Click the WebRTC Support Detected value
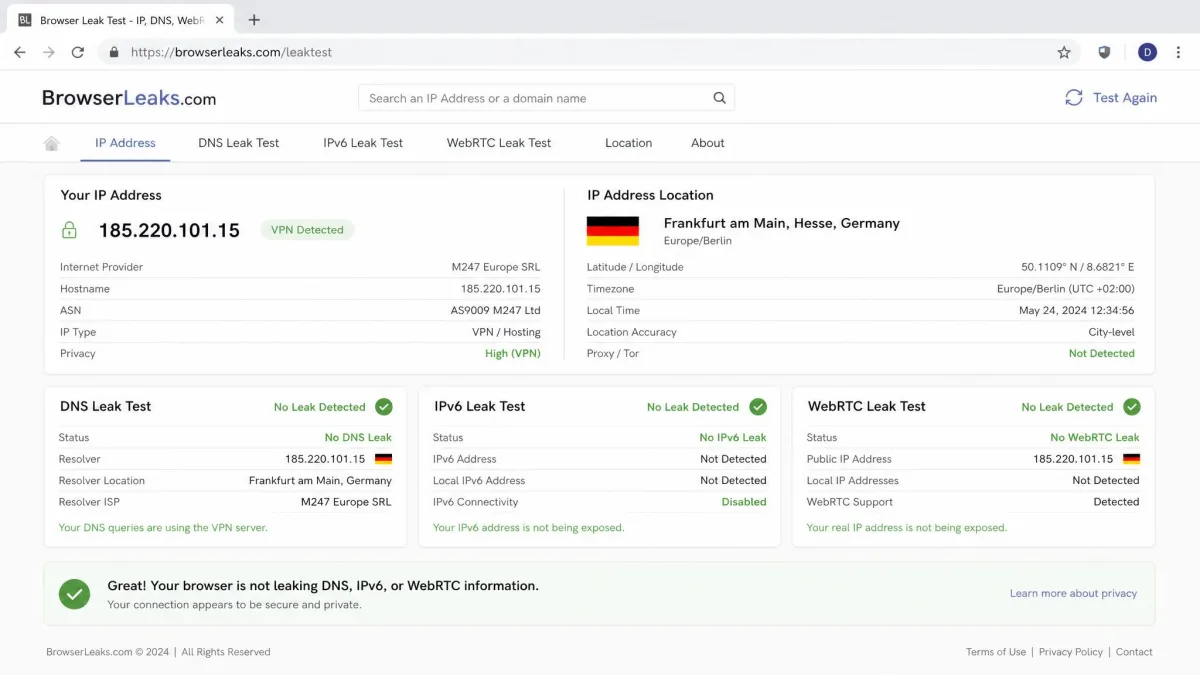Screen dimensions: 1200x675 click(1116, 502)
